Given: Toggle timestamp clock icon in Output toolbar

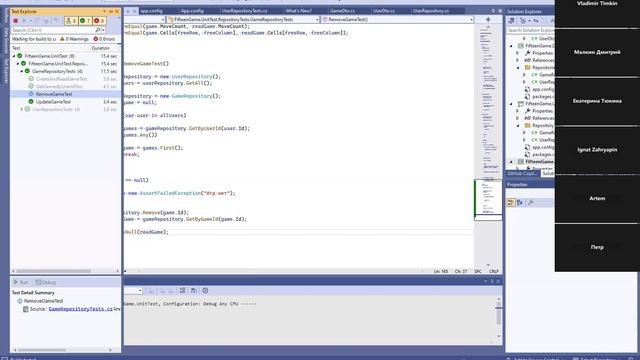Looking at the screenshot, I should pyautogui.click(x=205, y=291).
